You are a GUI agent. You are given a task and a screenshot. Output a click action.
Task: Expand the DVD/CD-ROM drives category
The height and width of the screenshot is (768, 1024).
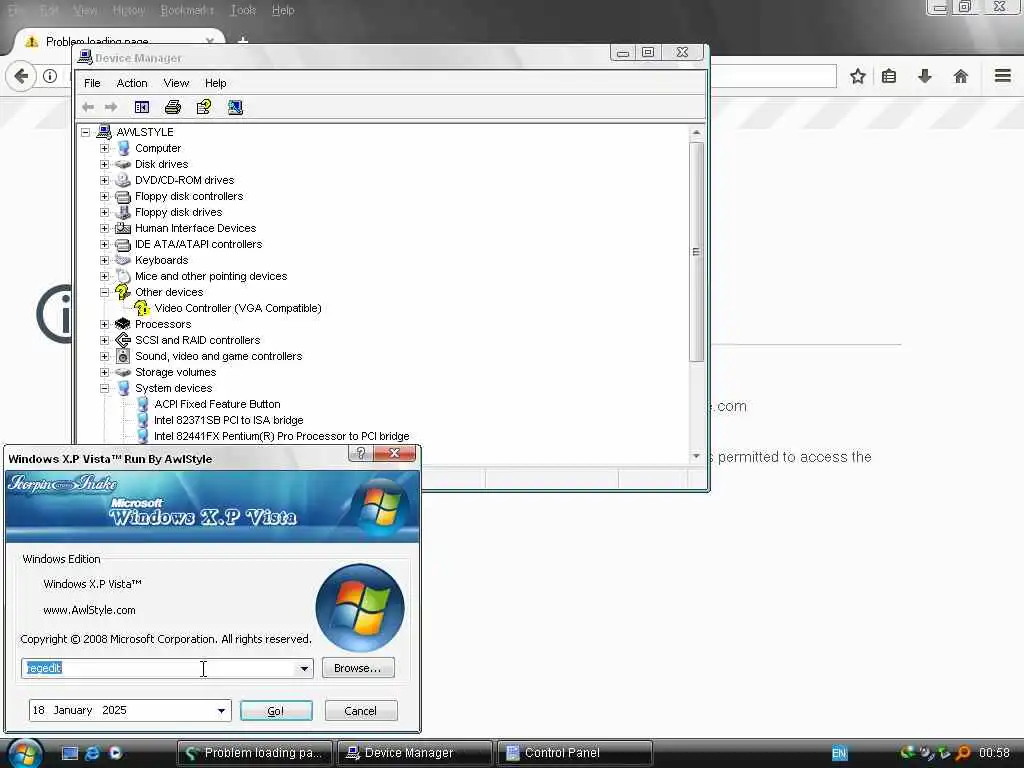pos(104,180)
